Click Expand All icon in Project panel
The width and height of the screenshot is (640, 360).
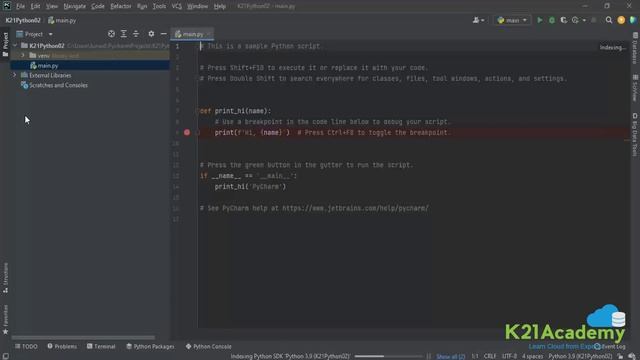(x=123, y=34)
